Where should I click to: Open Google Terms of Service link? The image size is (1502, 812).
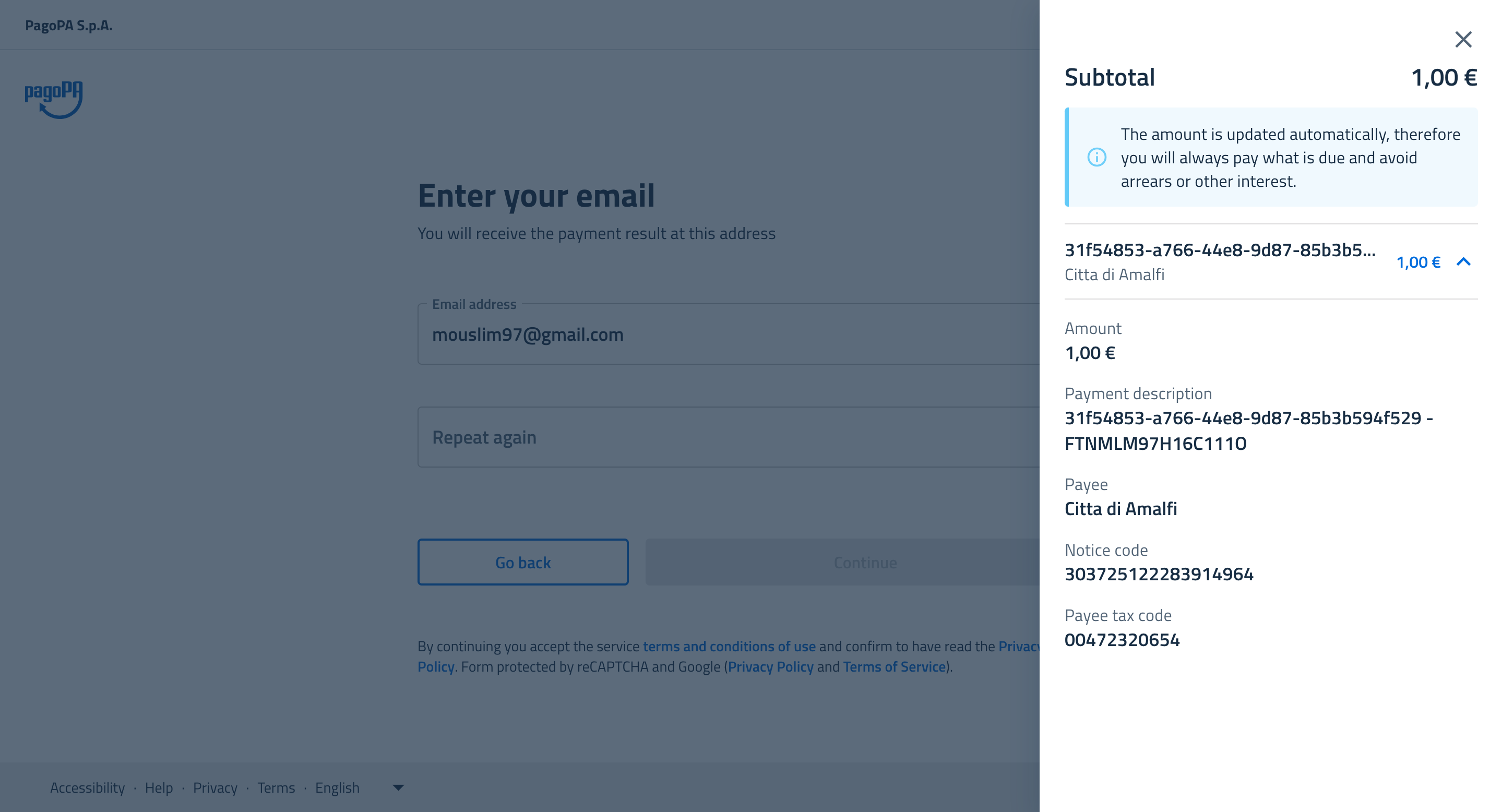coord(894,667)
